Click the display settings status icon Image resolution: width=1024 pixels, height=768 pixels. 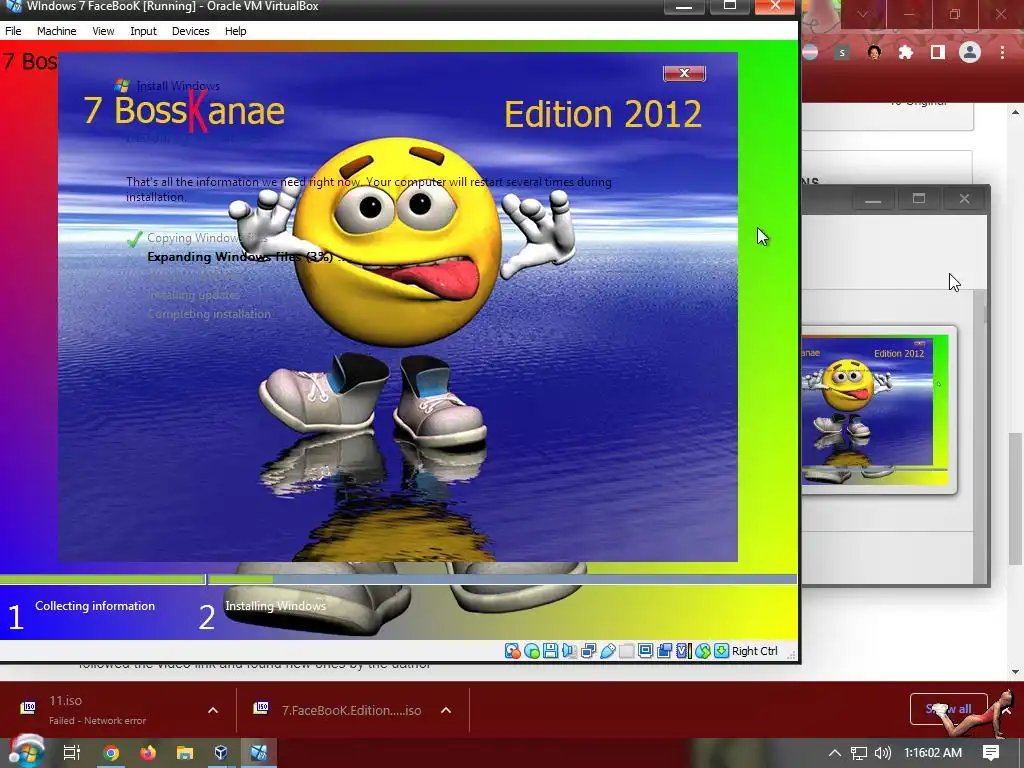click(645, 651)
